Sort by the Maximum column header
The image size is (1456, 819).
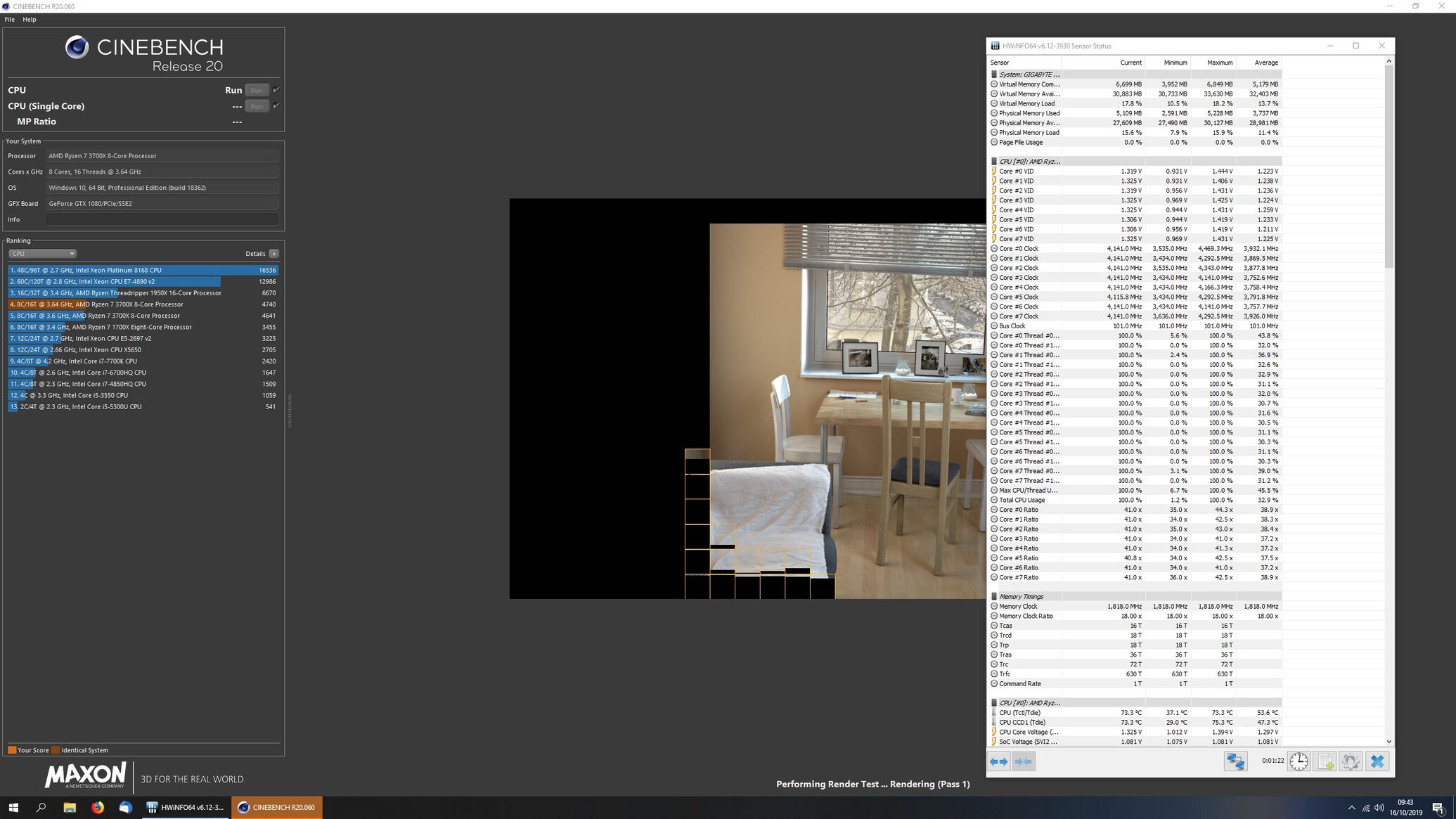1213,63
